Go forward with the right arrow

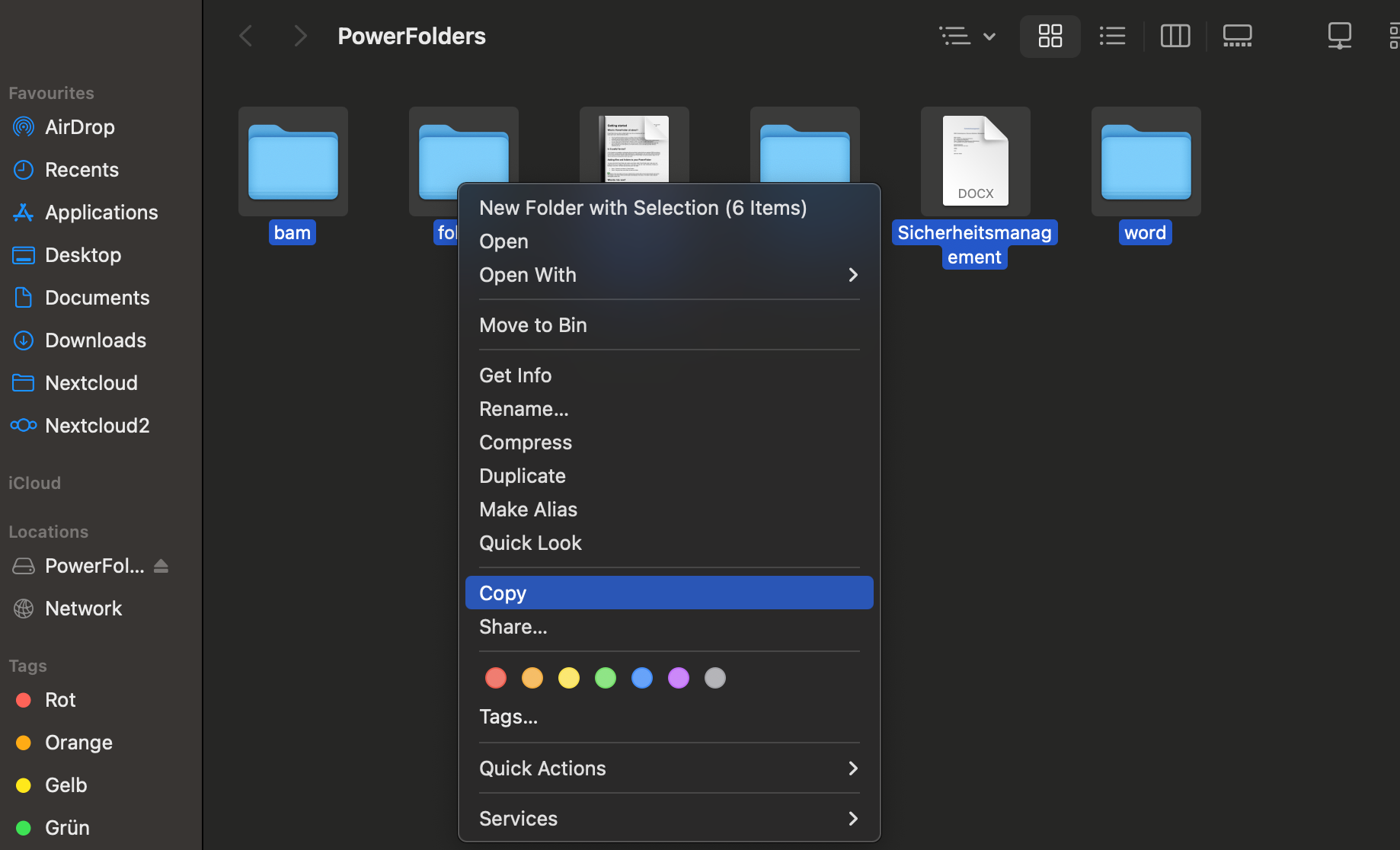click(301, 36)
